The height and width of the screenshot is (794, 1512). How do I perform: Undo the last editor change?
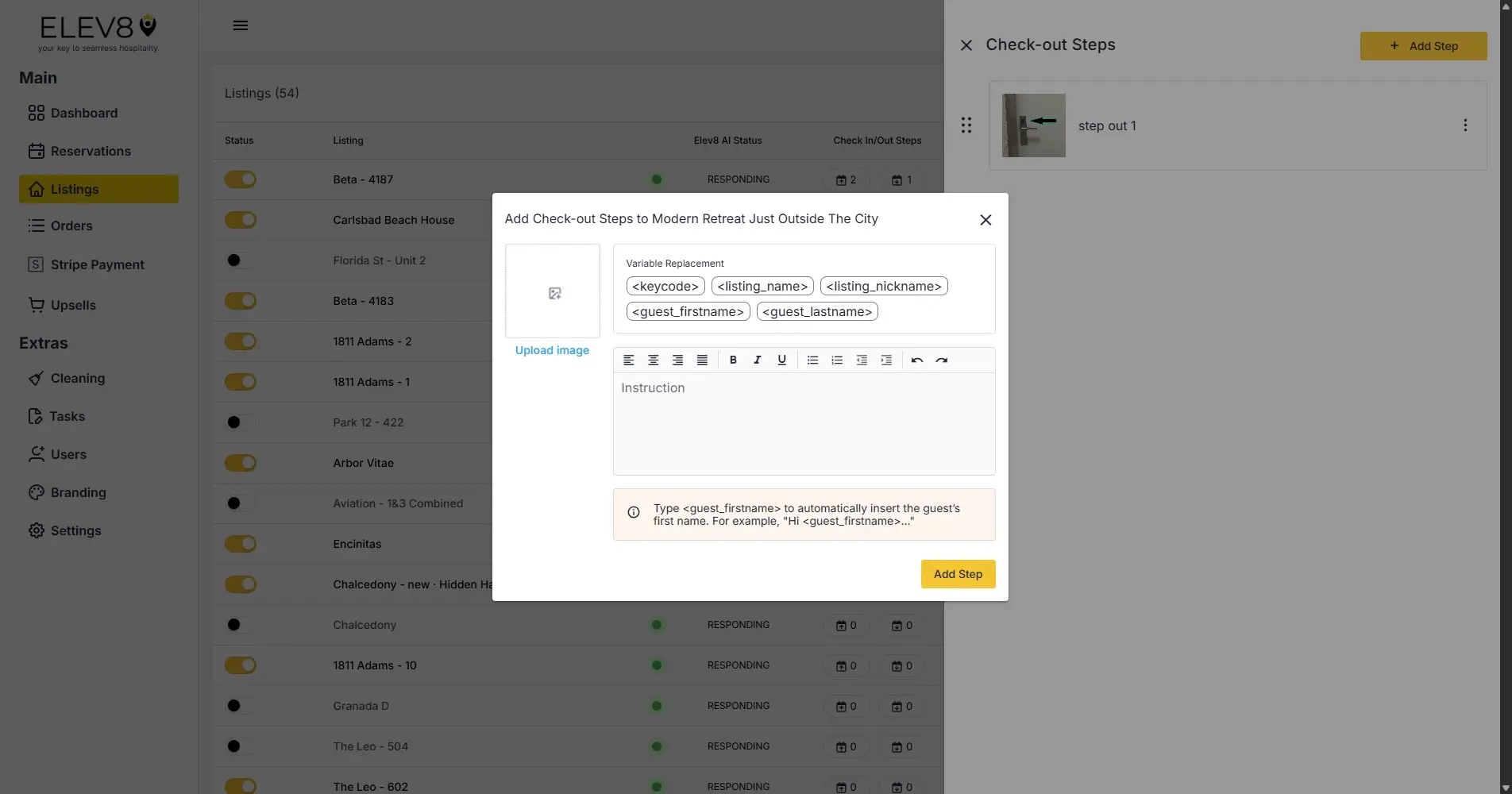click(916, 360)
